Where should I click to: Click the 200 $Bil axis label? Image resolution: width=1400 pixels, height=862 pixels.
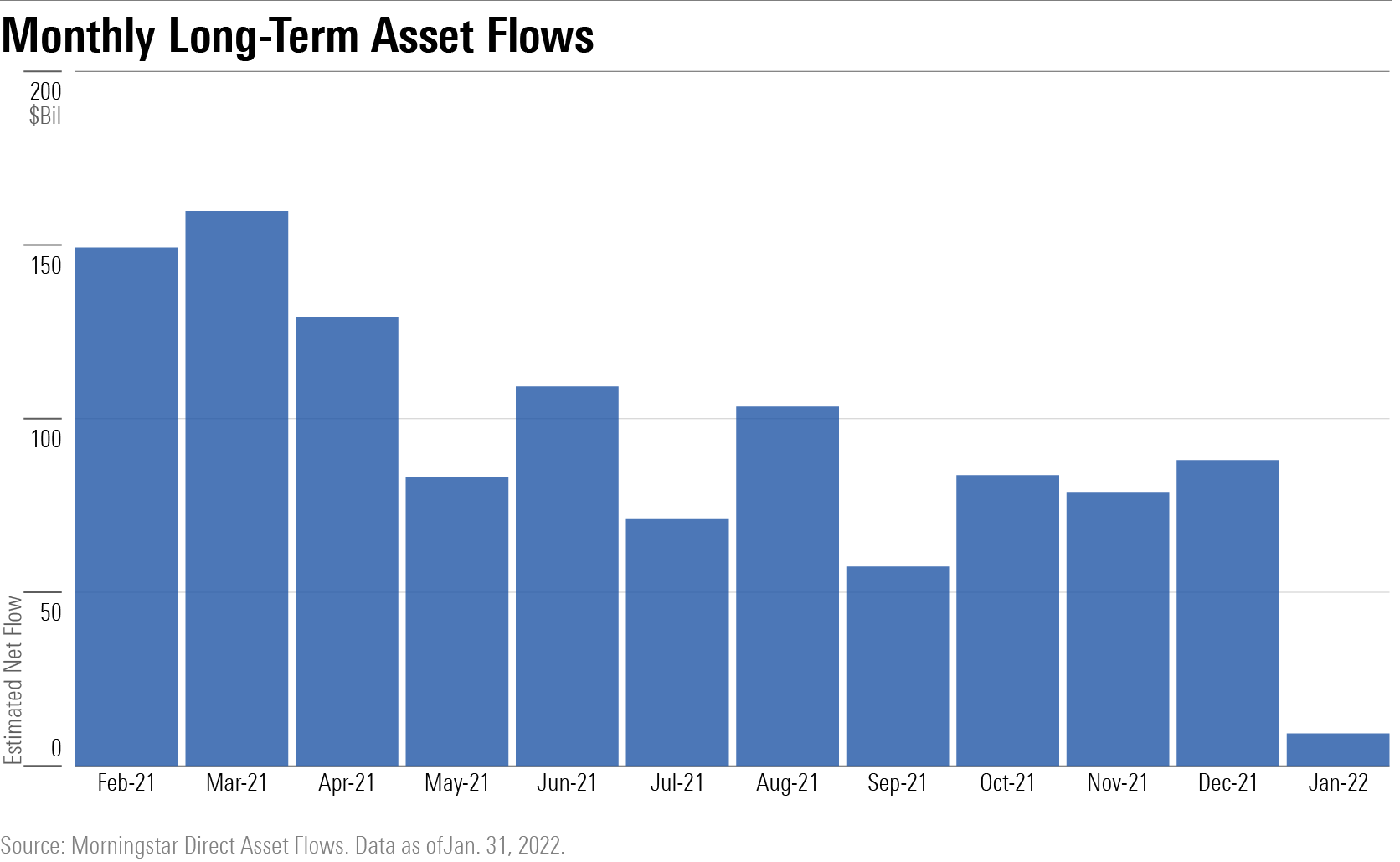(x=45, y=103)
